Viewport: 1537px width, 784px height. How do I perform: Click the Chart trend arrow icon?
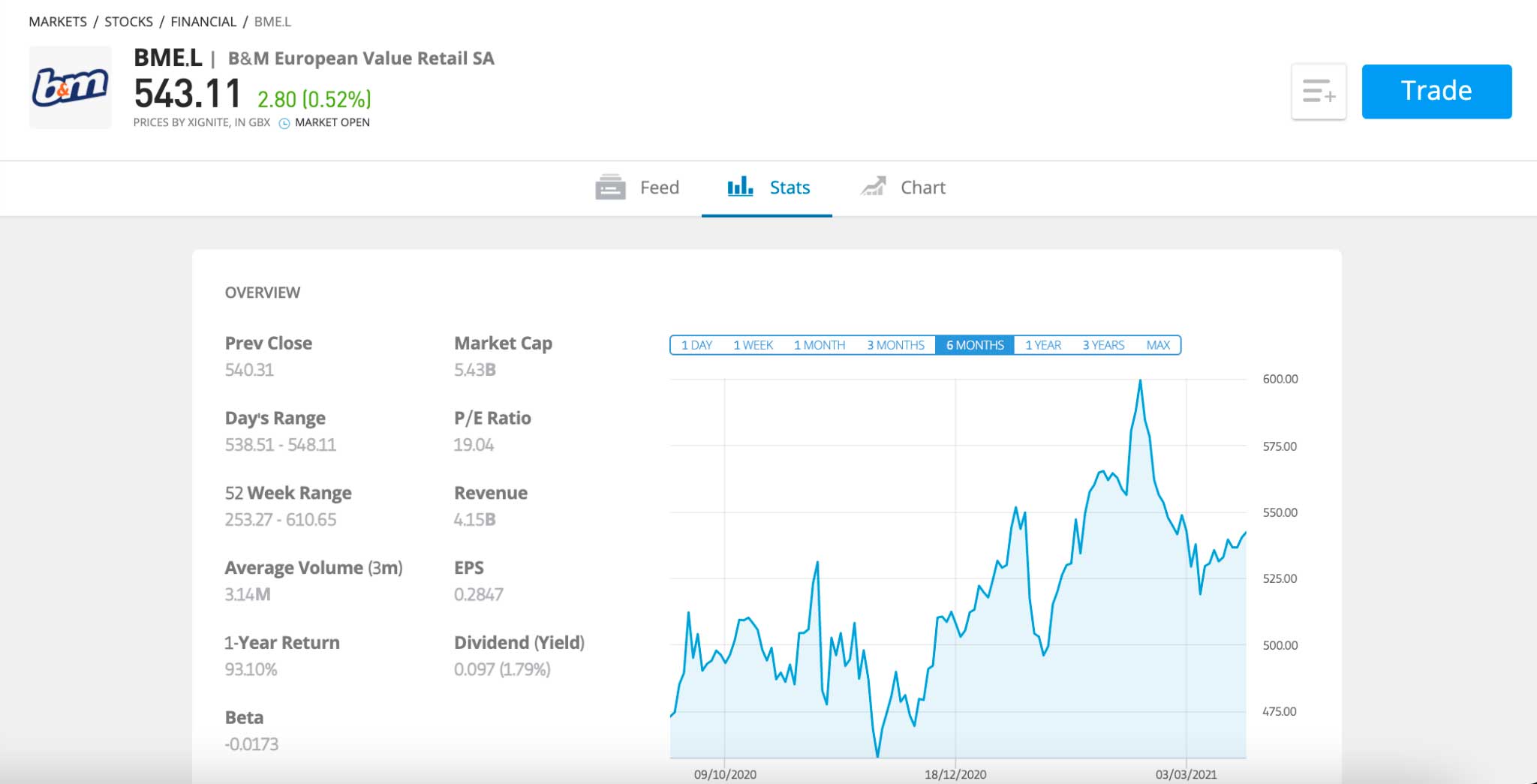[x=873, y=186]
